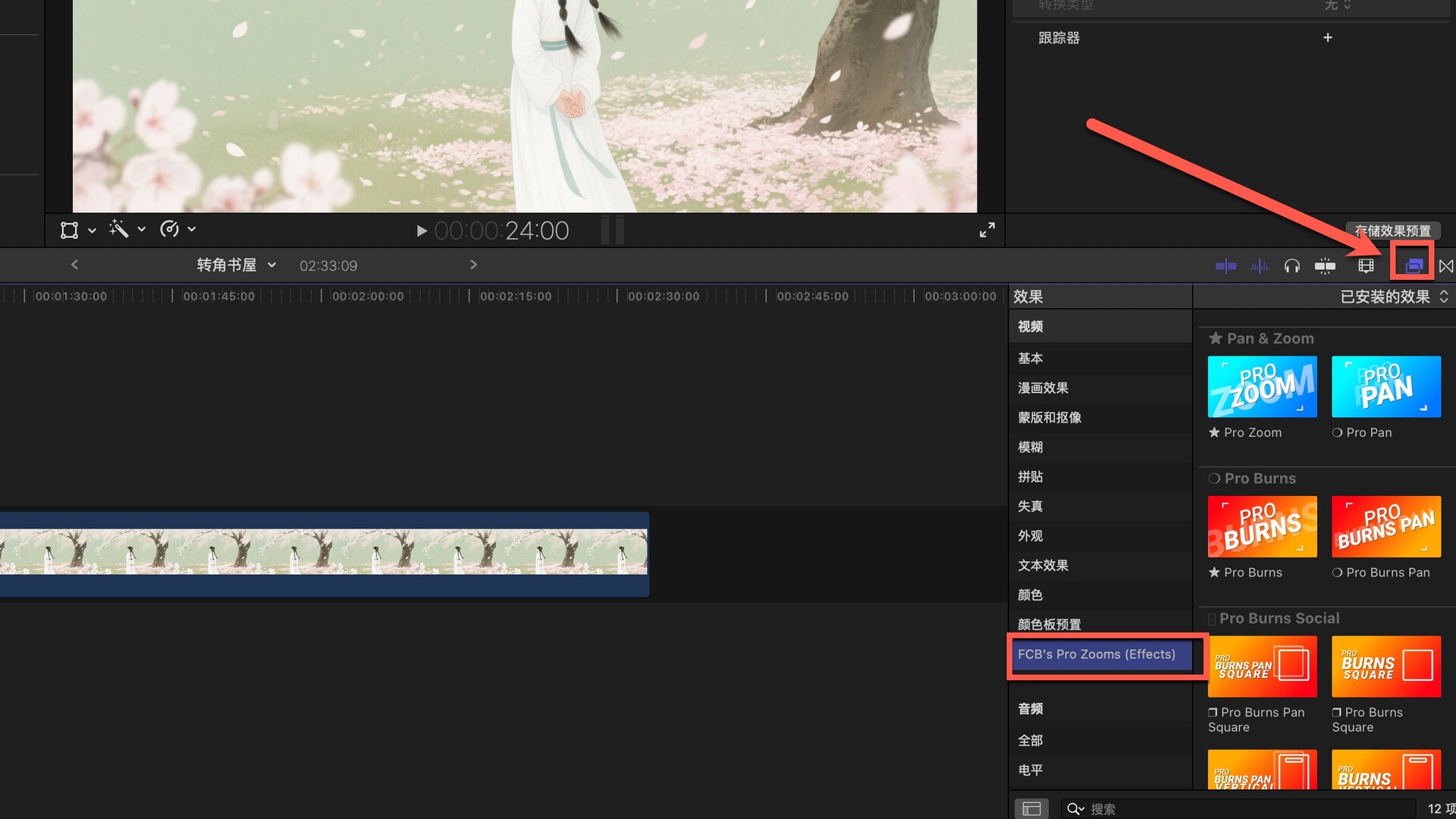Screen dimensions: 1456x819
Task: Expand the retime speed options chevron
Action: click(192, 229)
